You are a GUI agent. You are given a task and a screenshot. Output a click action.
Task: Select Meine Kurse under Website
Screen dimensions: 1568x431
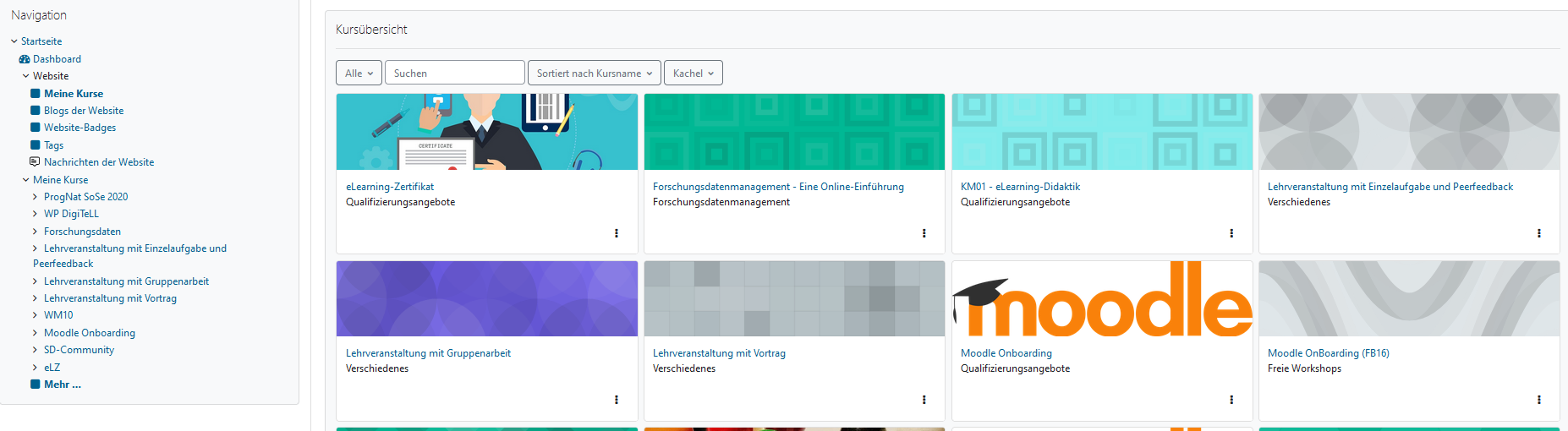tap(74, 94)
